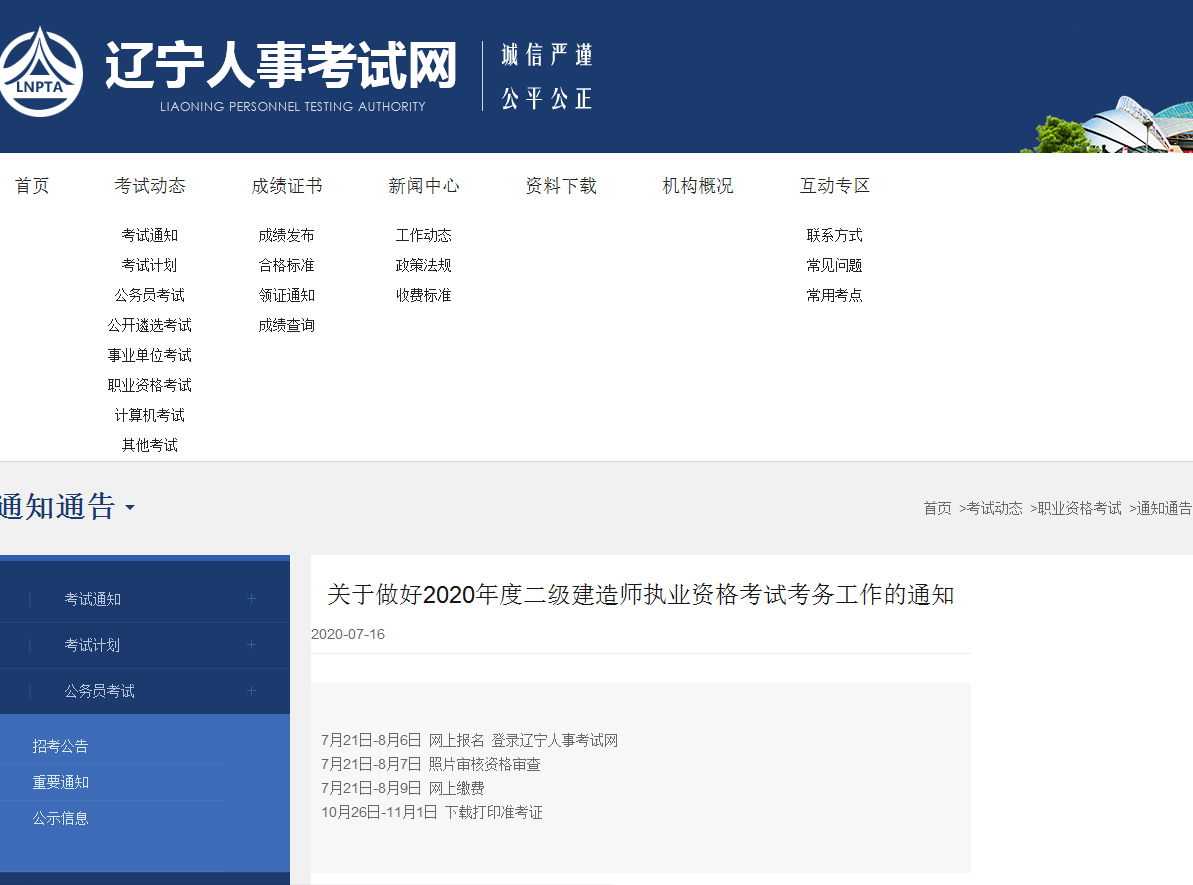This screenshot has height=885, width=1193.
Task: Open 联系方式 submenu link
Action: pos(835,235)
